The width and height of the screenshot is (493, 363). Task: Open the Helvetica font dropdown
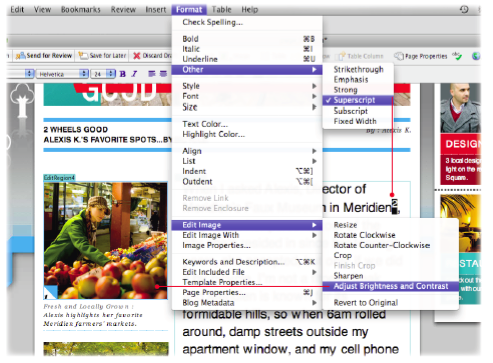(62, 74)
